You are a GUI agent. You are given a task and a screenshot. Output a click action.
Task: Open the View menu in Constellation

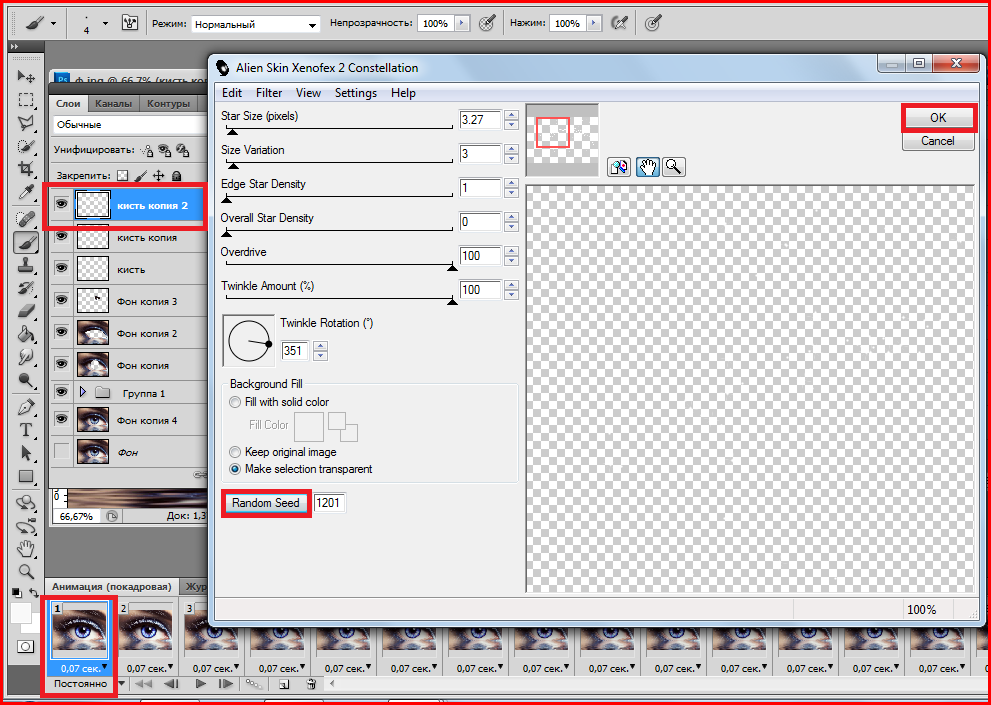tap(308, 93)
